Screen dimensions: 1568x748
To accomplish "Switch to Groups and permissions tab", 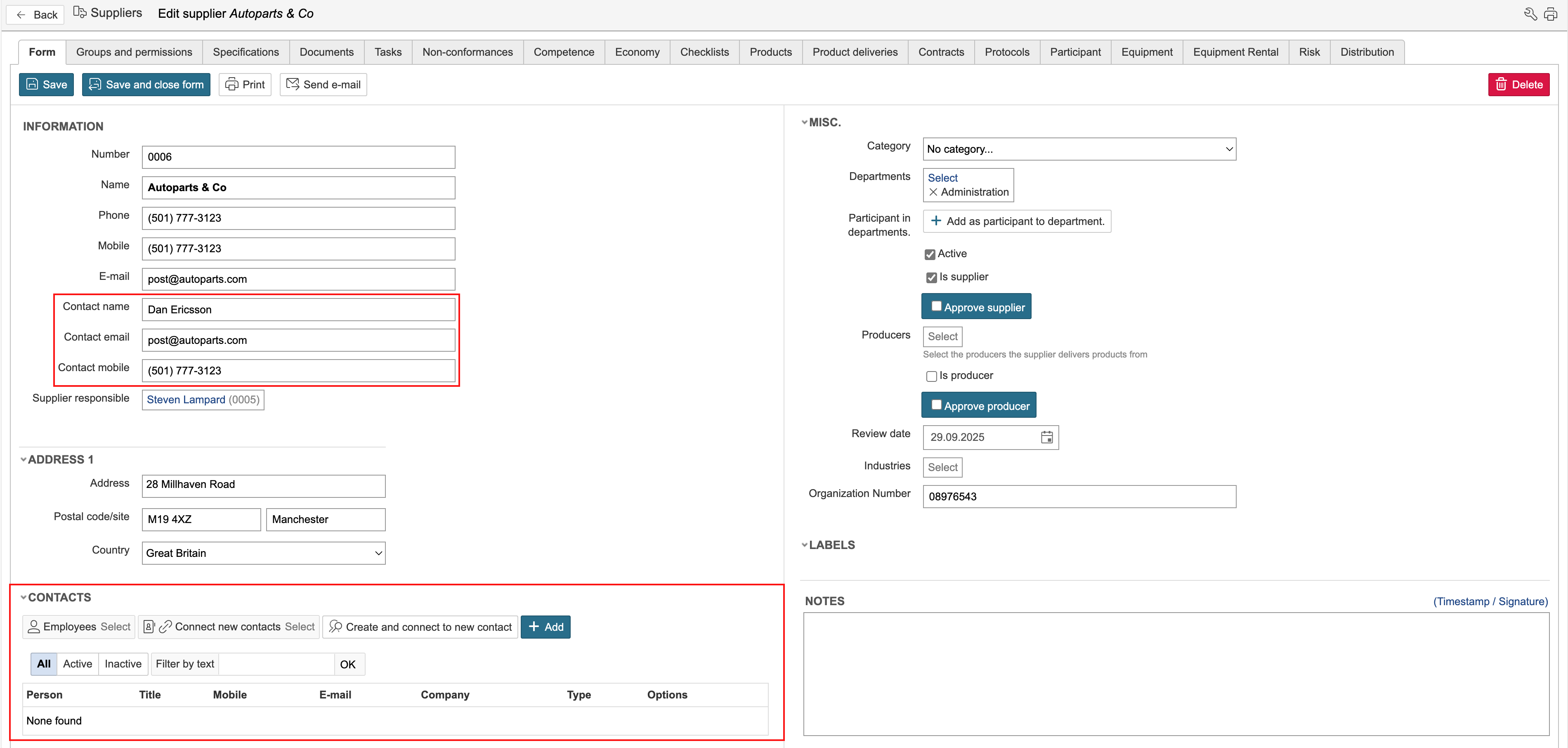I will [134, 52].
